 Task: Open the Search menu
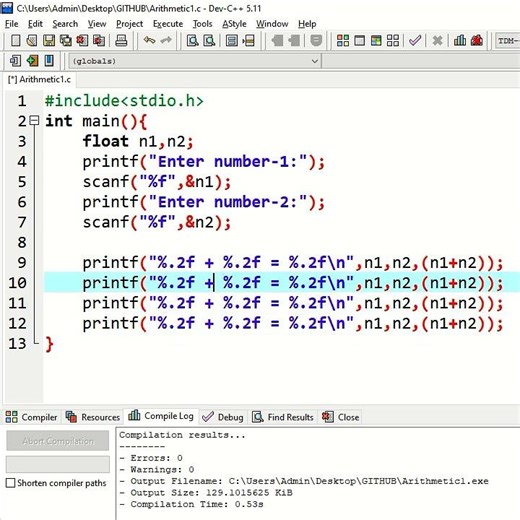click(x=65, y=24)
